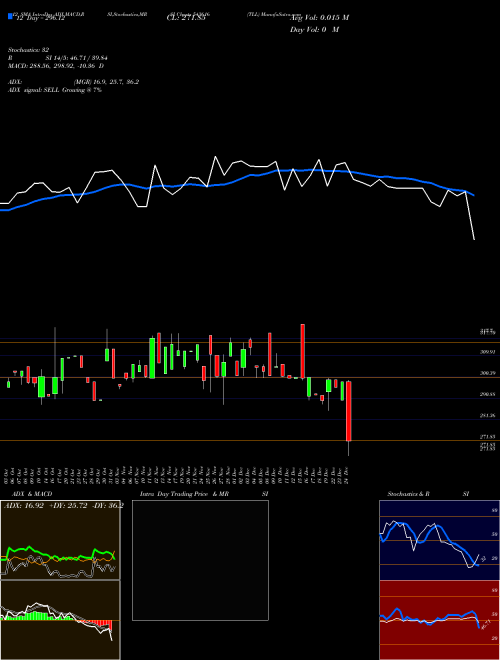Click the CL: 271.55 closing price text
The width and height of the screenshot is (500, 660).
186,18
